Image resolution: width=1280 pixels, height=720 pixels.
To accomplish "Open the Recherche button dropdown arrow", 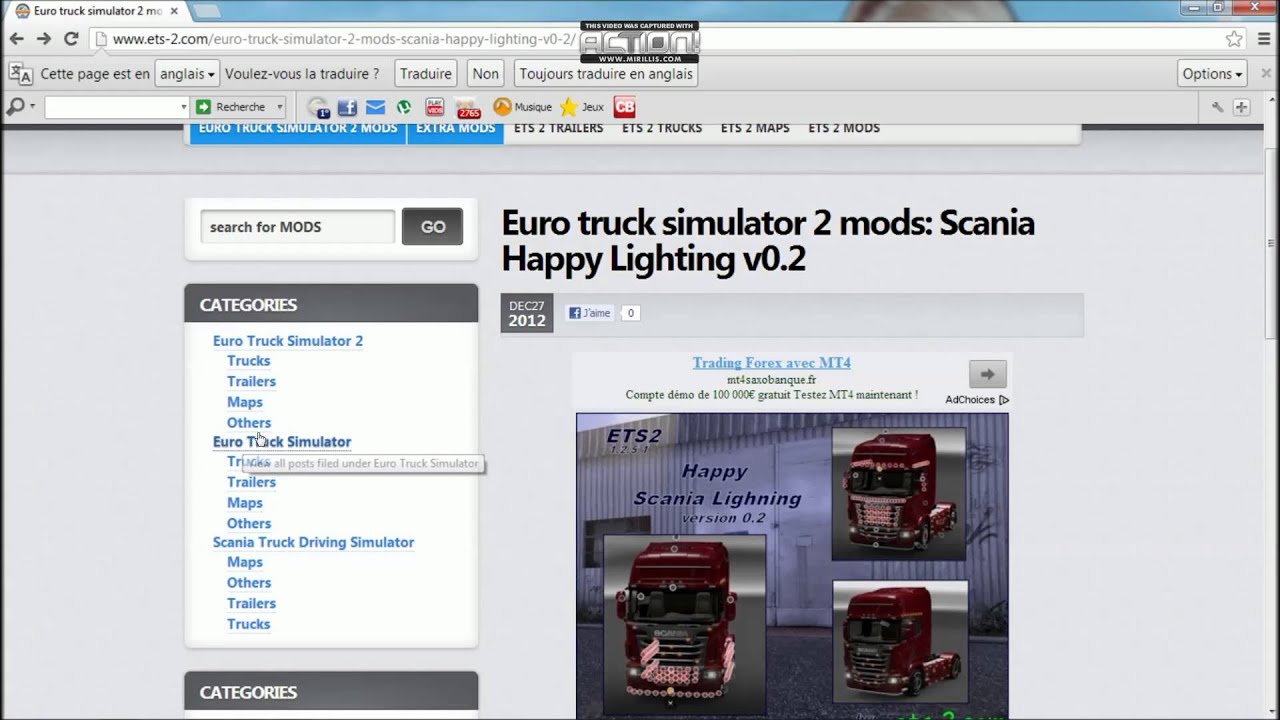I will click(280, 107).
